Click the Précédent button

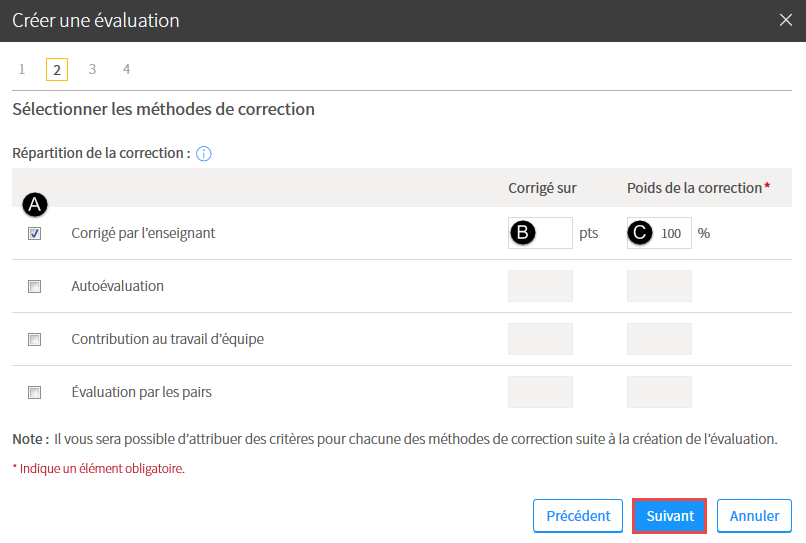point(578,516)
